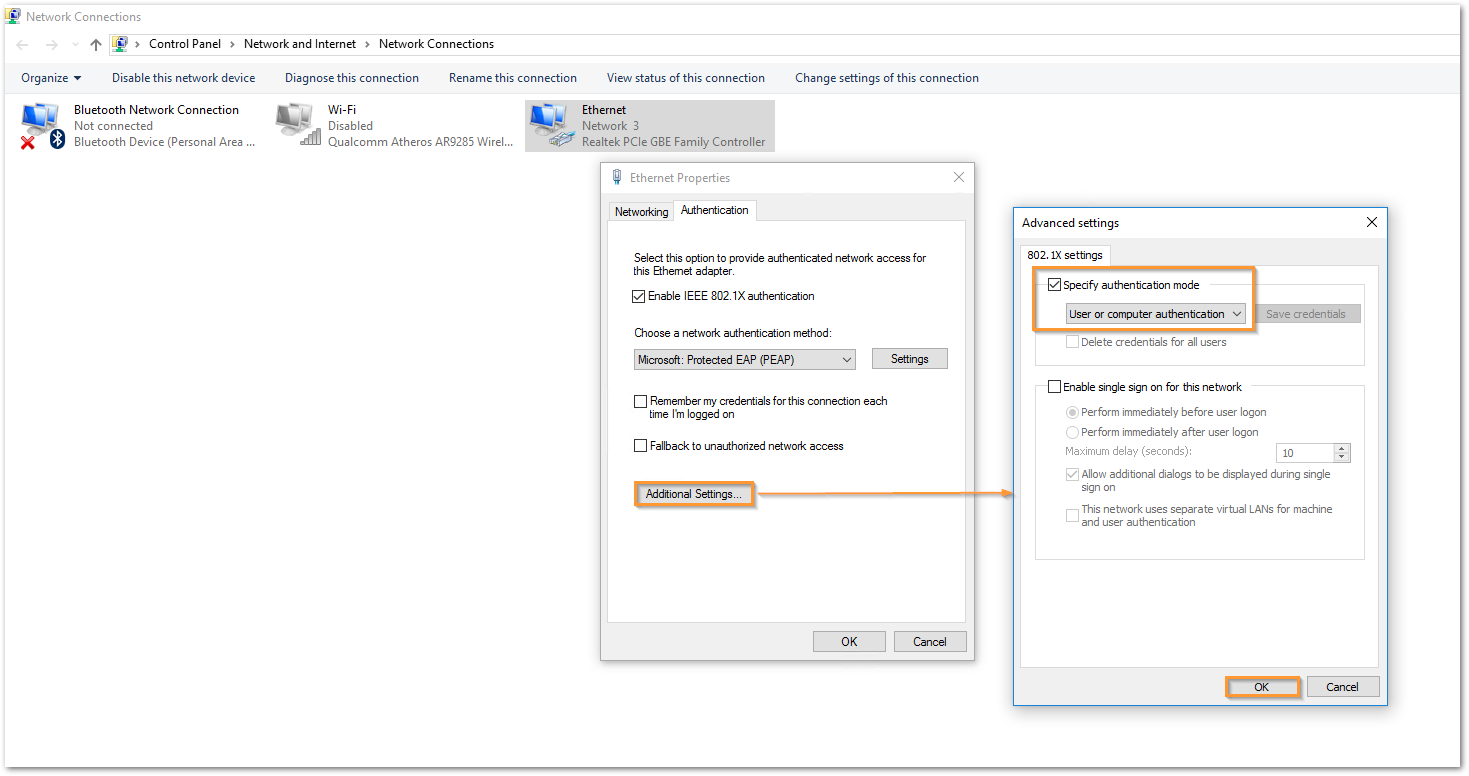Close the Advanced settings dialog with X
1469x776 pixels.
[1371, 222]
